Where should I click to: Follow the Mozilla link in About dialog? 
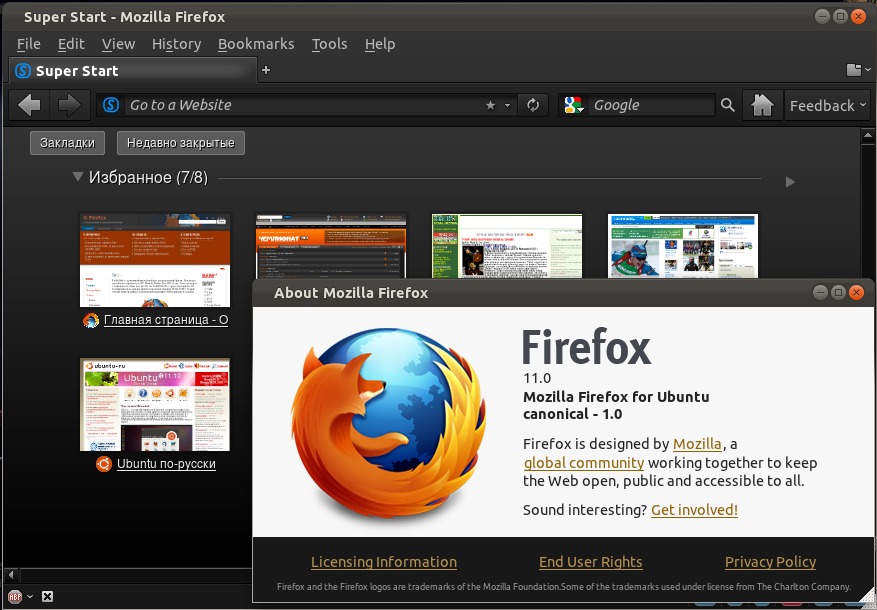tap(697, 444)
